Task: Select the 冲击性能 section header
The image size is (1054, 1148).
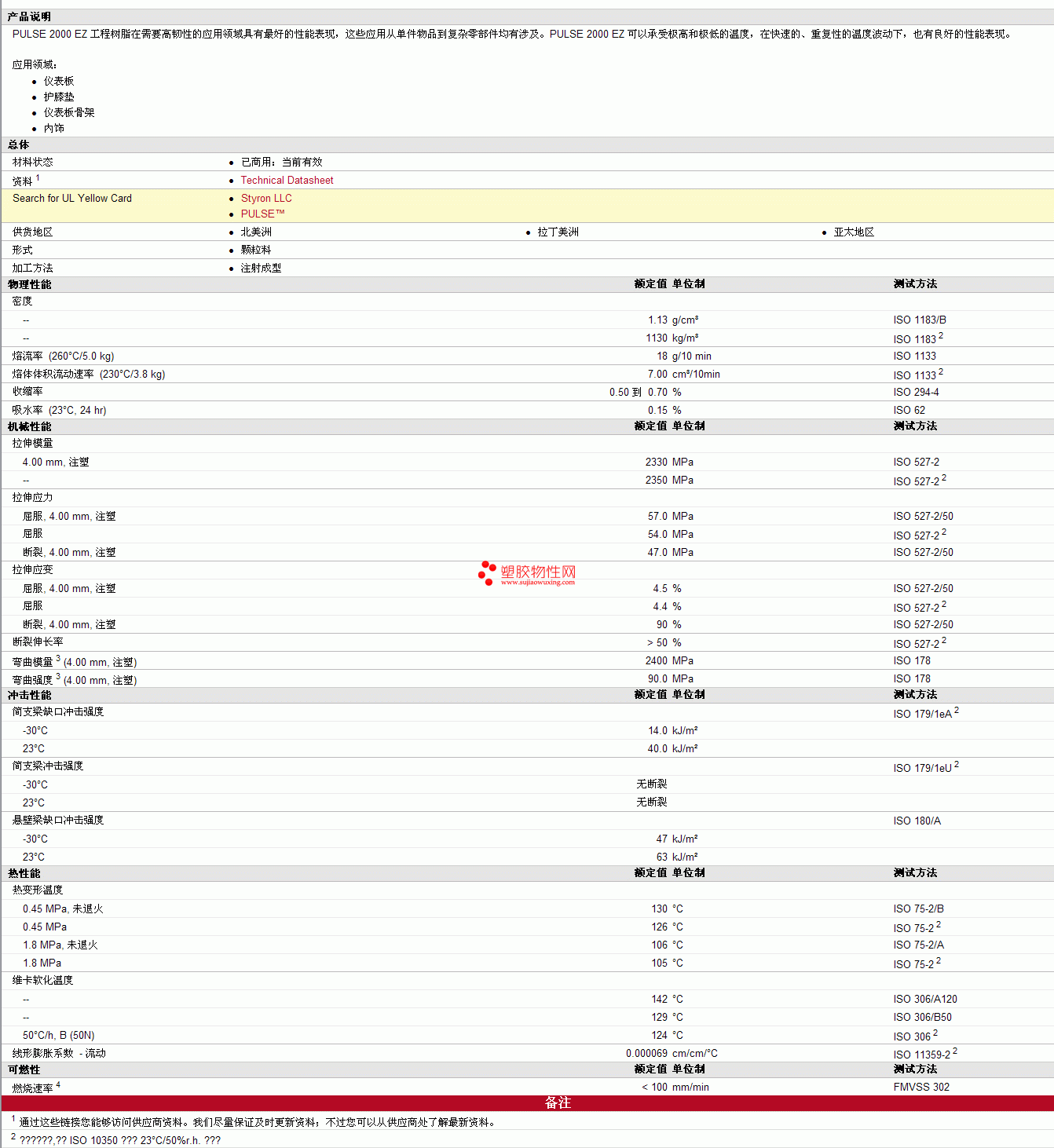Action: click(30, 695)
